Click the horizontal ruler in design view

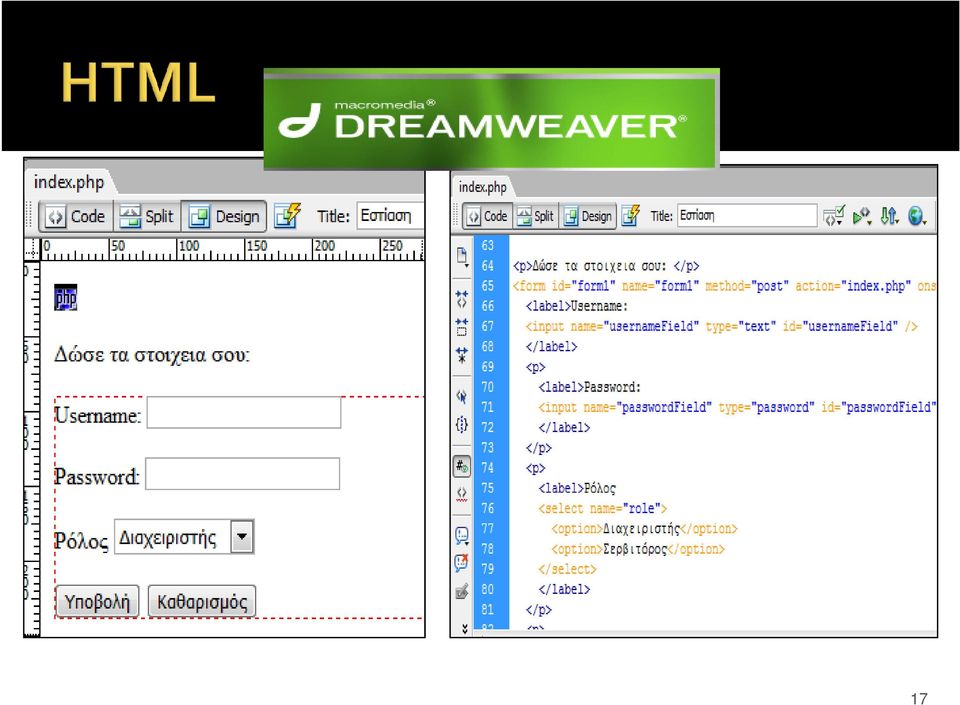[x=232, y=249]
